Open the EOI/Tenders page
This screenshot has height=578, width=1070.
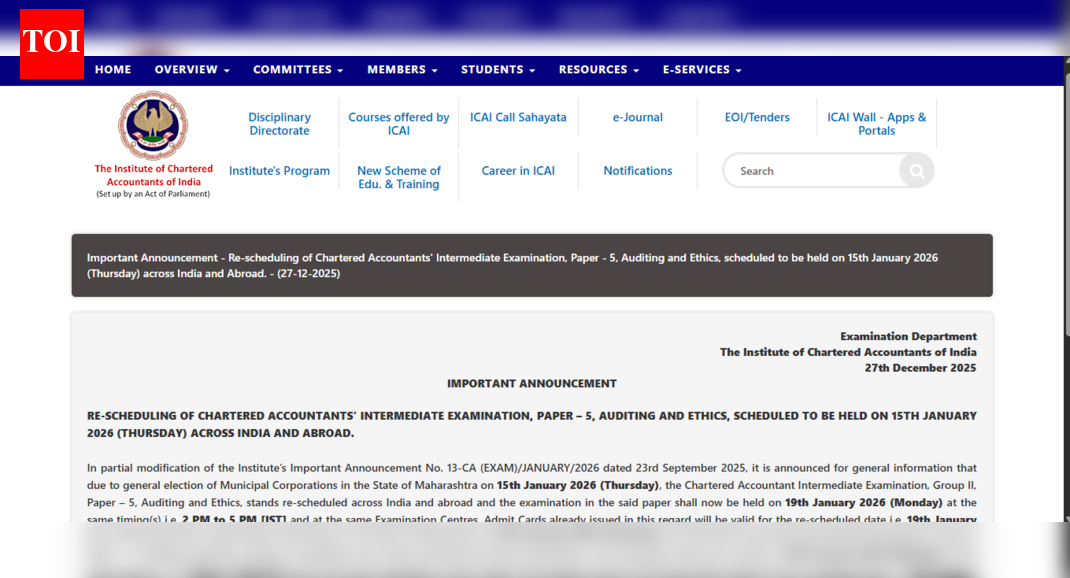[x=756, y=116]
